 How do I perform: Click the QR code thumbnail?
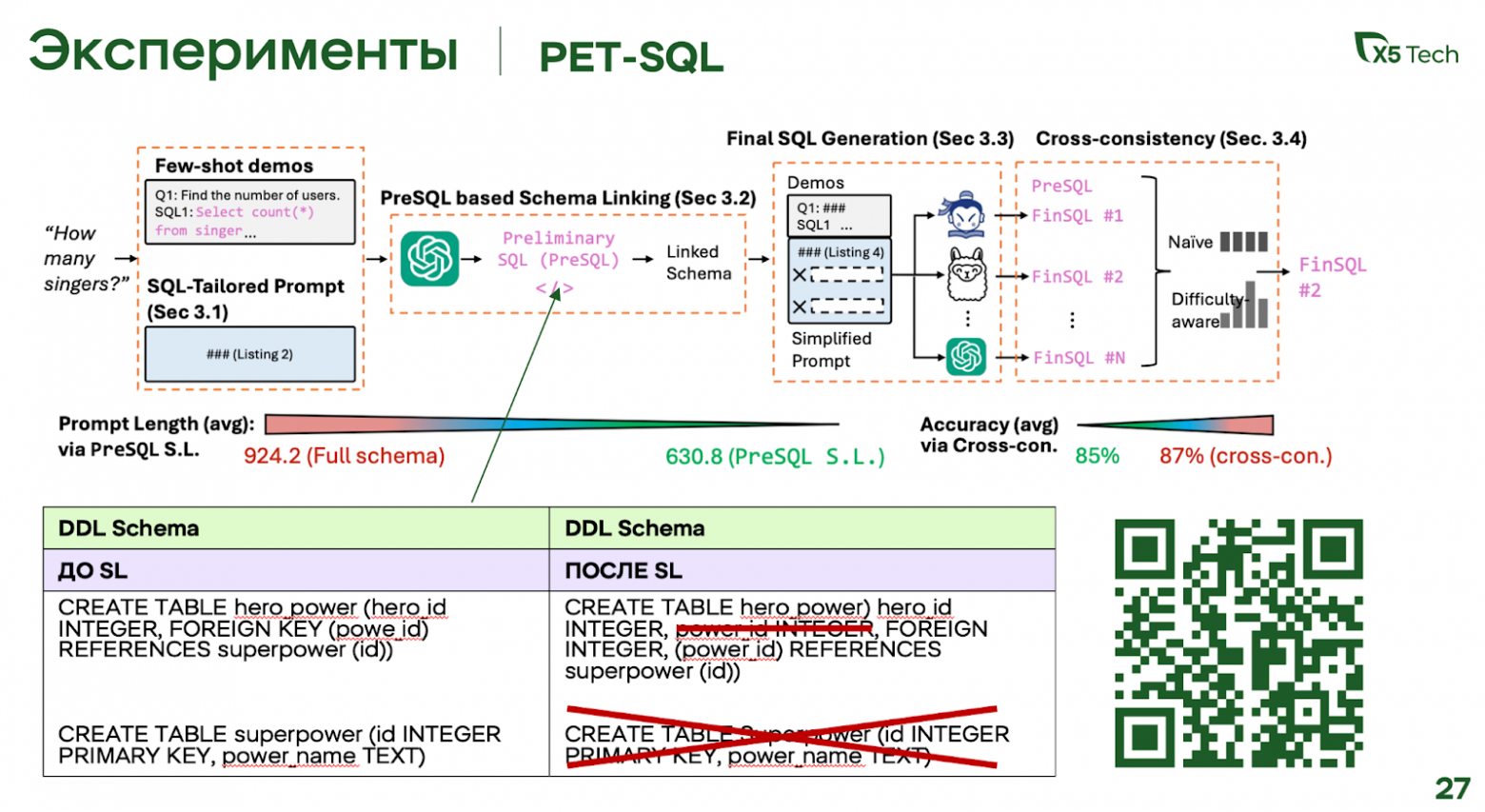[x=1239, y=643]
